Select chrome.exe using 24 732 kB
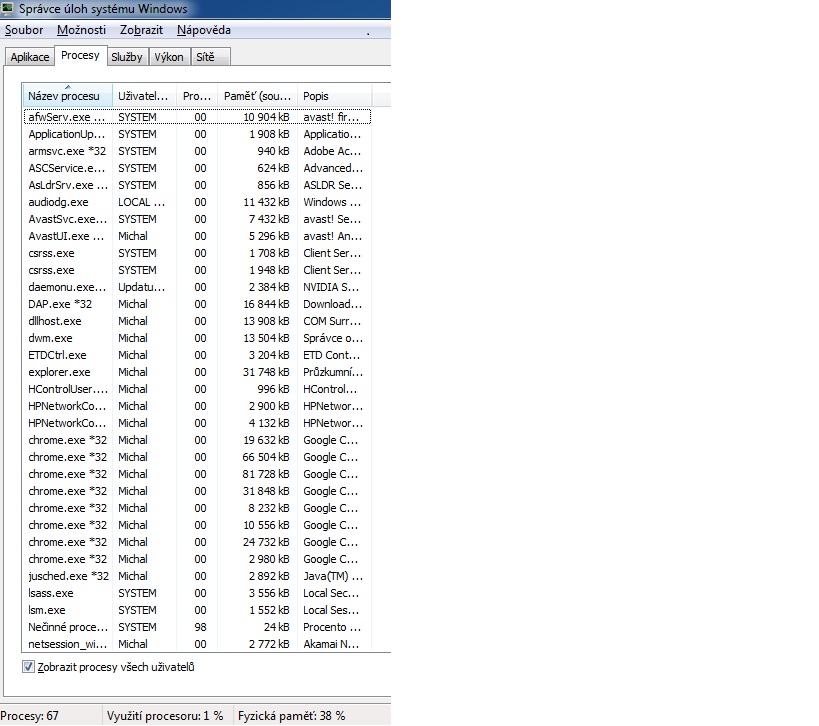Viewport: 819px width, 726px height. coord(197,542)
